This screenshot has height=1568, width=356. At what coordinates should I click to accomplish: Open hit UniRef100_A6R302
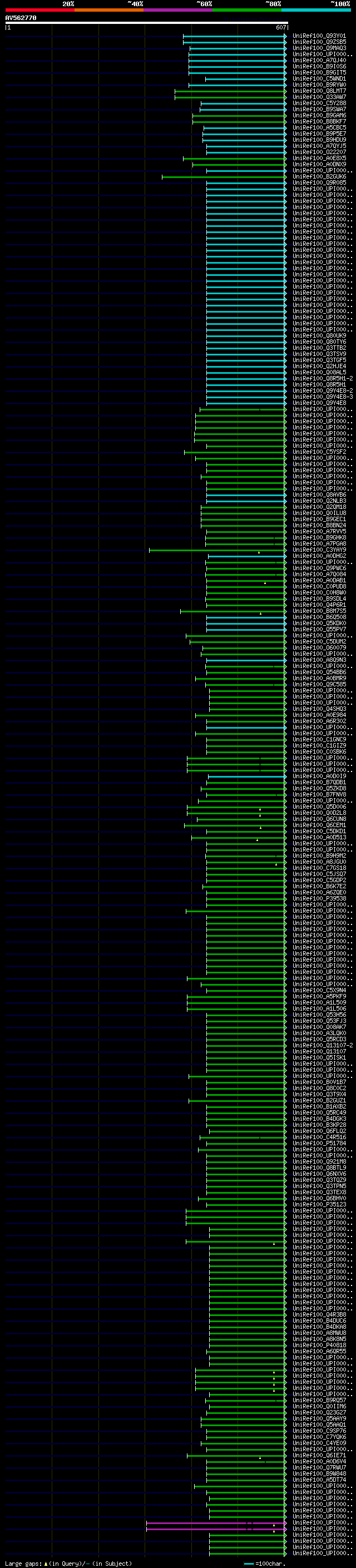pos(319,721)
